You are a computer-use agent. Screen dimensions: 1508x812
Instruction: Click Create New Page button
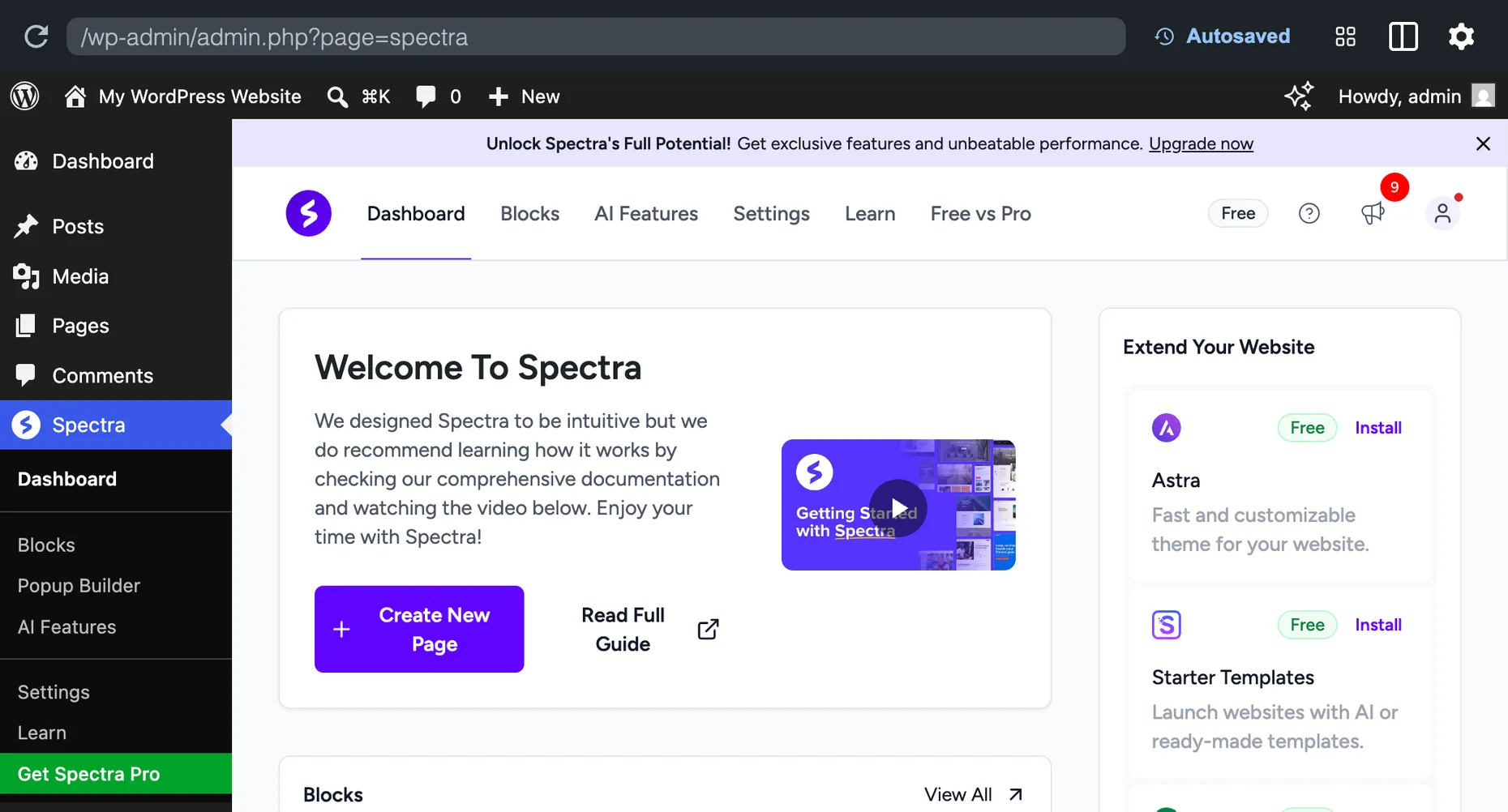pos(419,629)
